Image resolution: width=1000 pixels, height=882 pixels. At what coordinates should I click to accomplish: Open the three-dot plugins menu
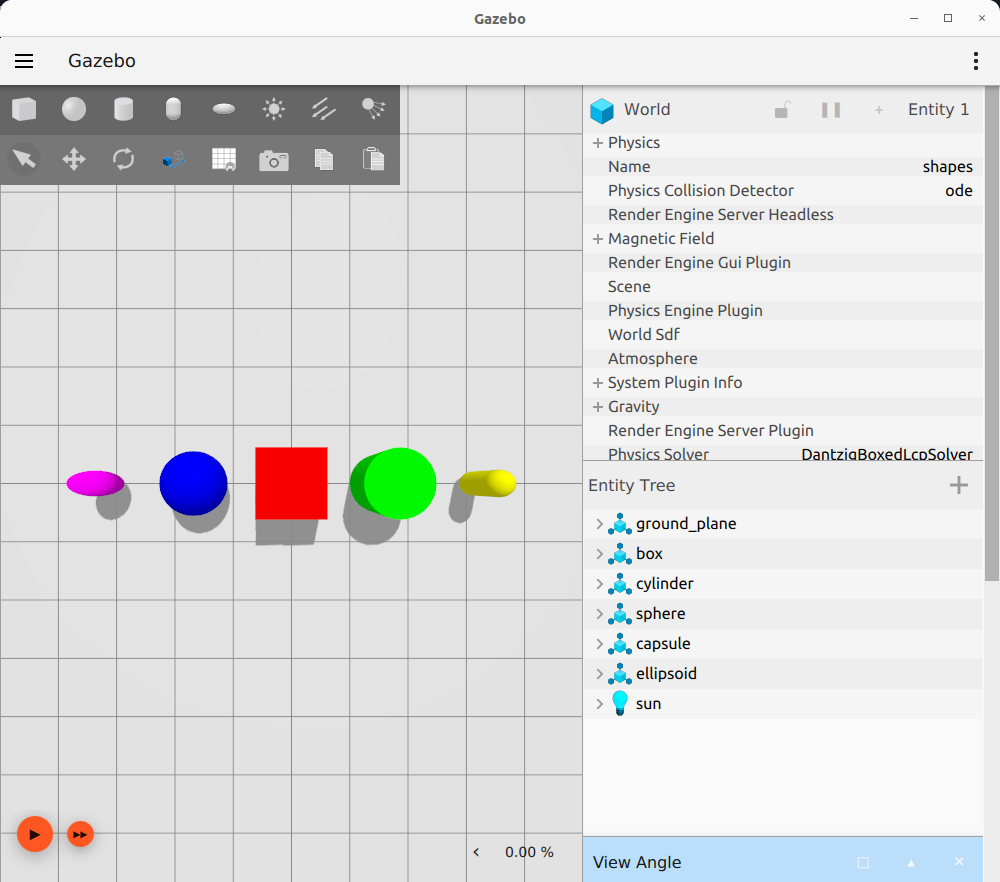coord(976,61)
